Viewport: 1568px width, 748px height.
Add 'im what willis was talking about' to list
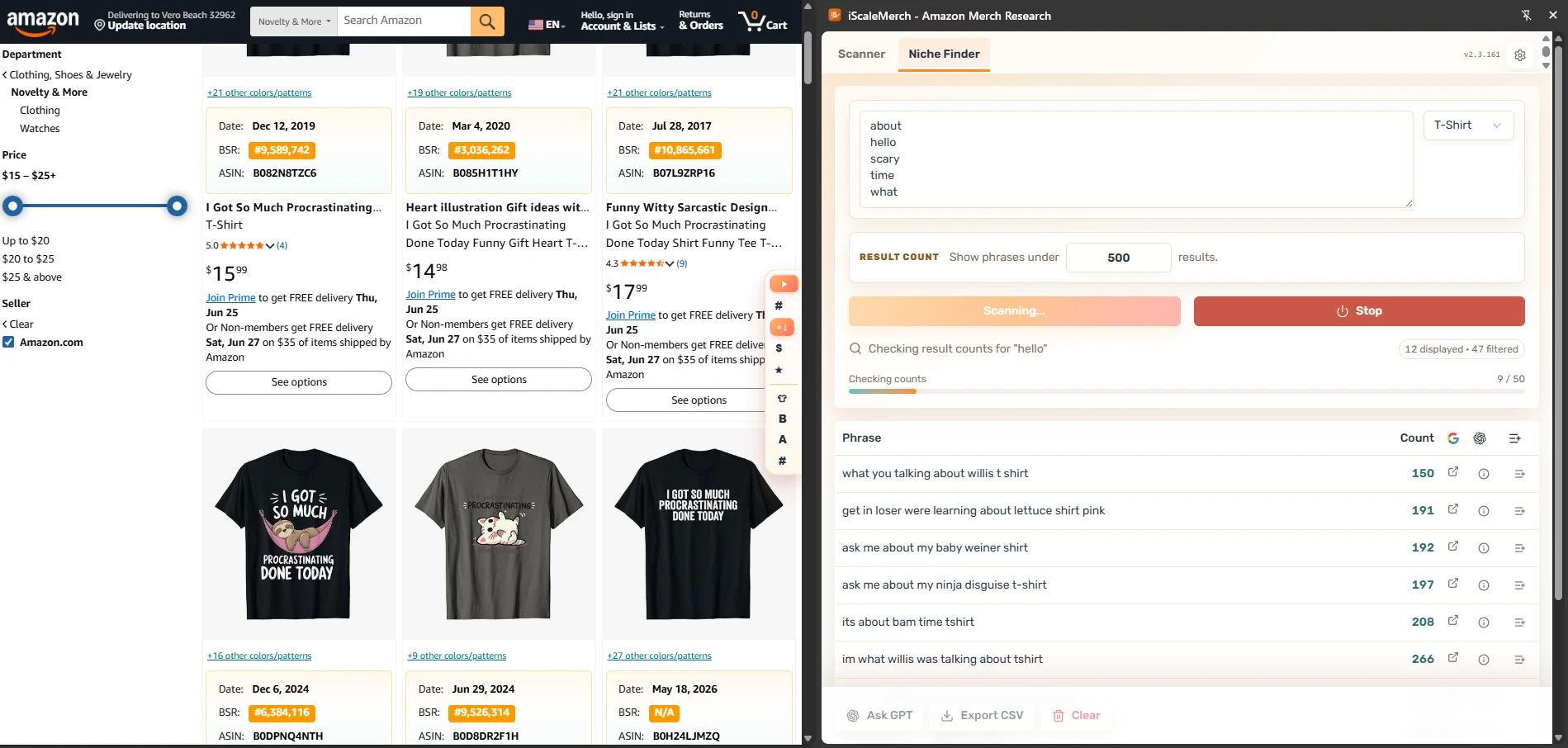coord(1519,660)
